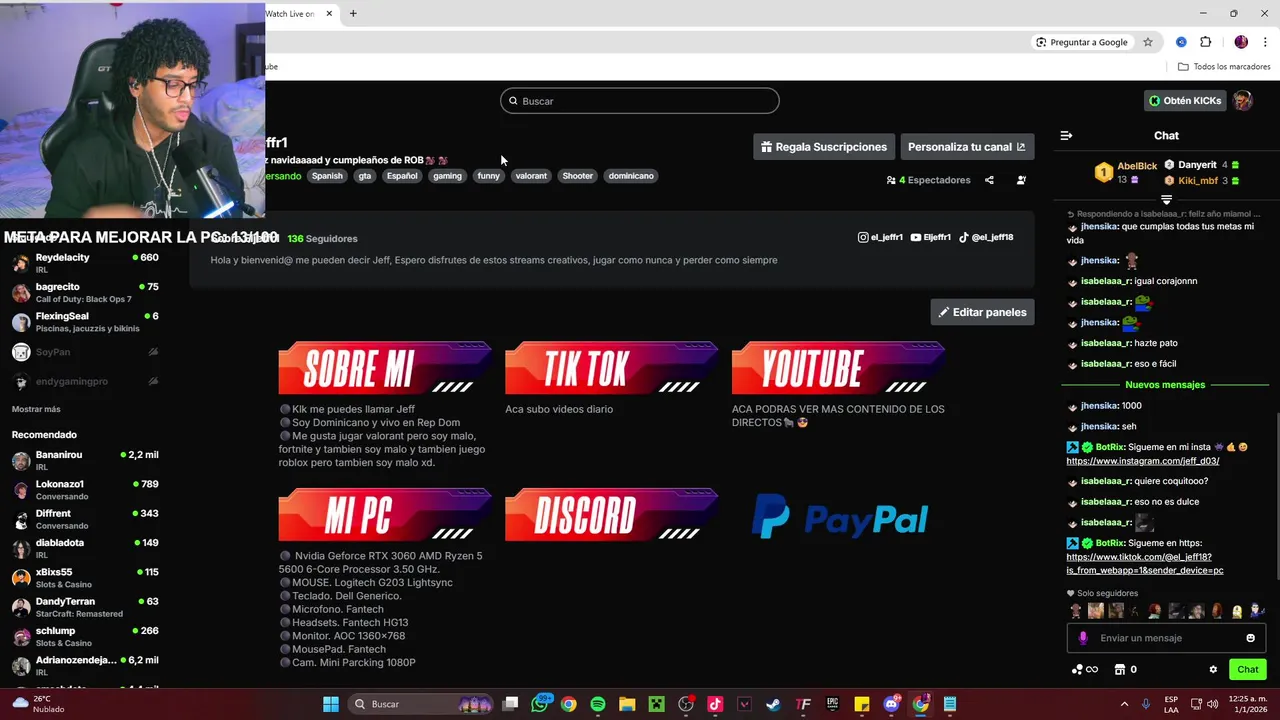Open Todos los marcadores folder

(1224, 67)
